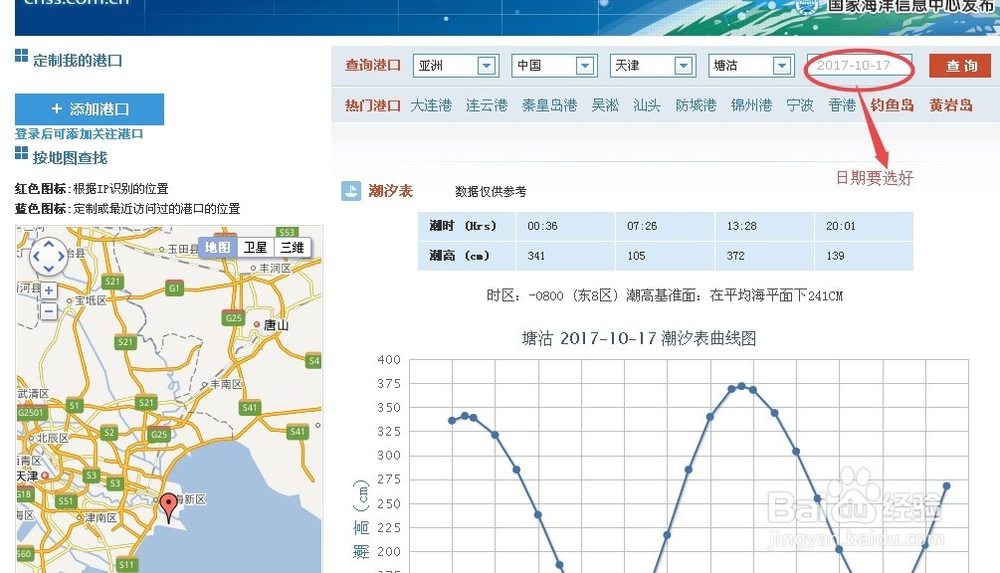The width and height of the screenshot is (1000, 573).
Task: Click the 潮汐表 section title
Action: (390, 191)
